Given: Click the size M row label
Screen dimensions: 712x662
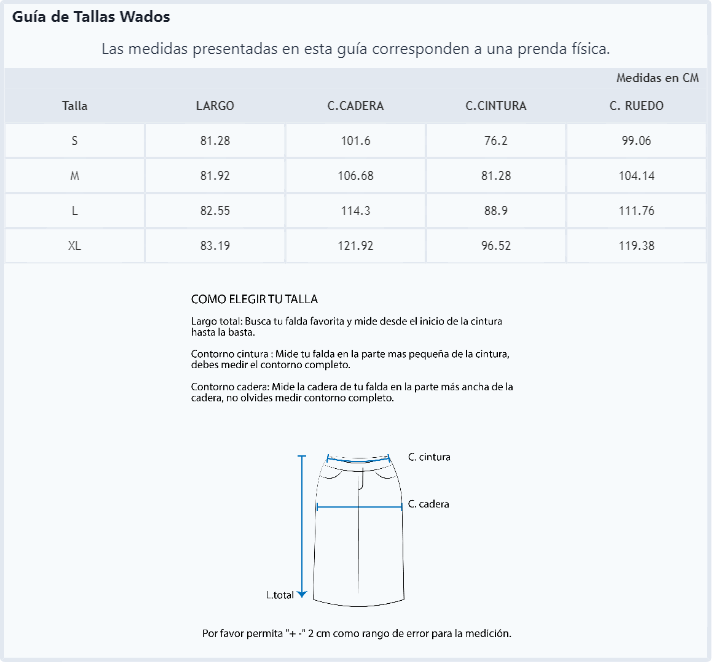Looking at the screenshot, I should coord(74,176).
